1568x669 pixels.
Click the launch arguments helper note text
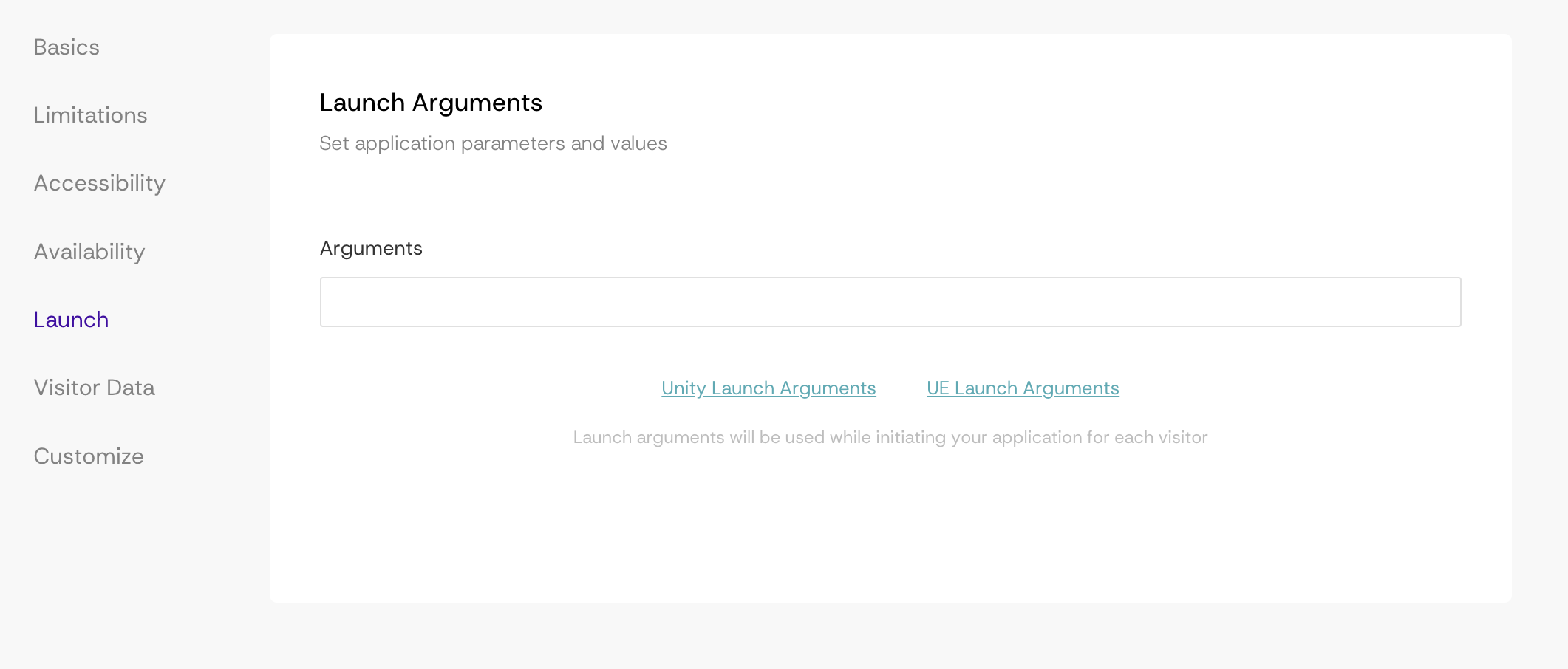(890, 437)
